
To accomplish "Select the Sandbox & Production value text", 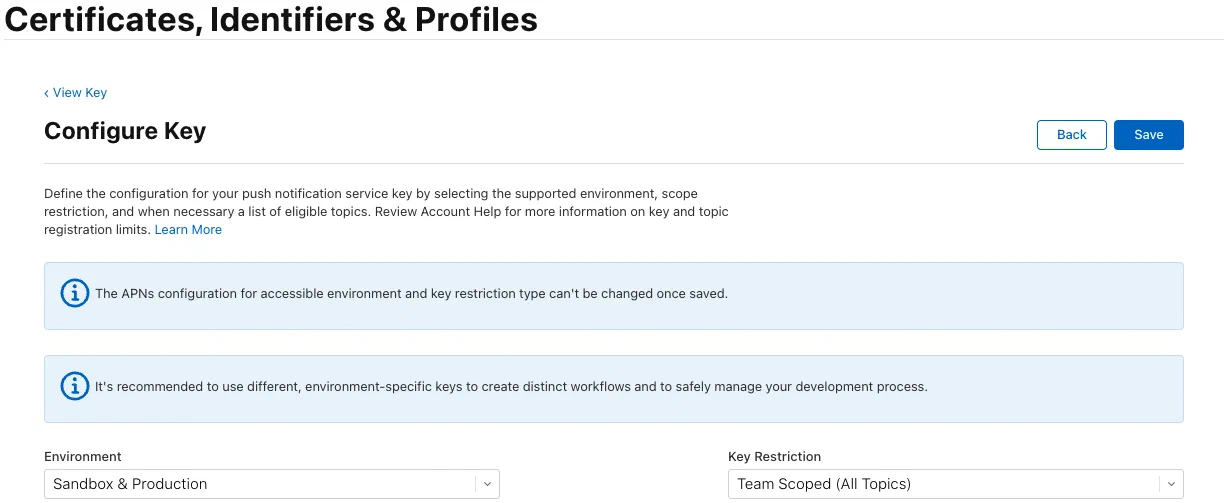I will tap(130, 484).
